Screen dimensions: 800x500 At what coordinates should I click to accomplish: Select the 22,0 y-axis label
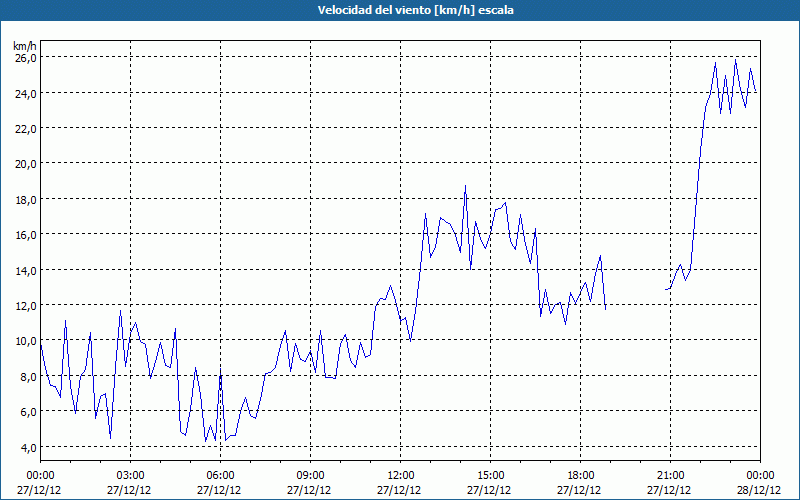point(25,129)
